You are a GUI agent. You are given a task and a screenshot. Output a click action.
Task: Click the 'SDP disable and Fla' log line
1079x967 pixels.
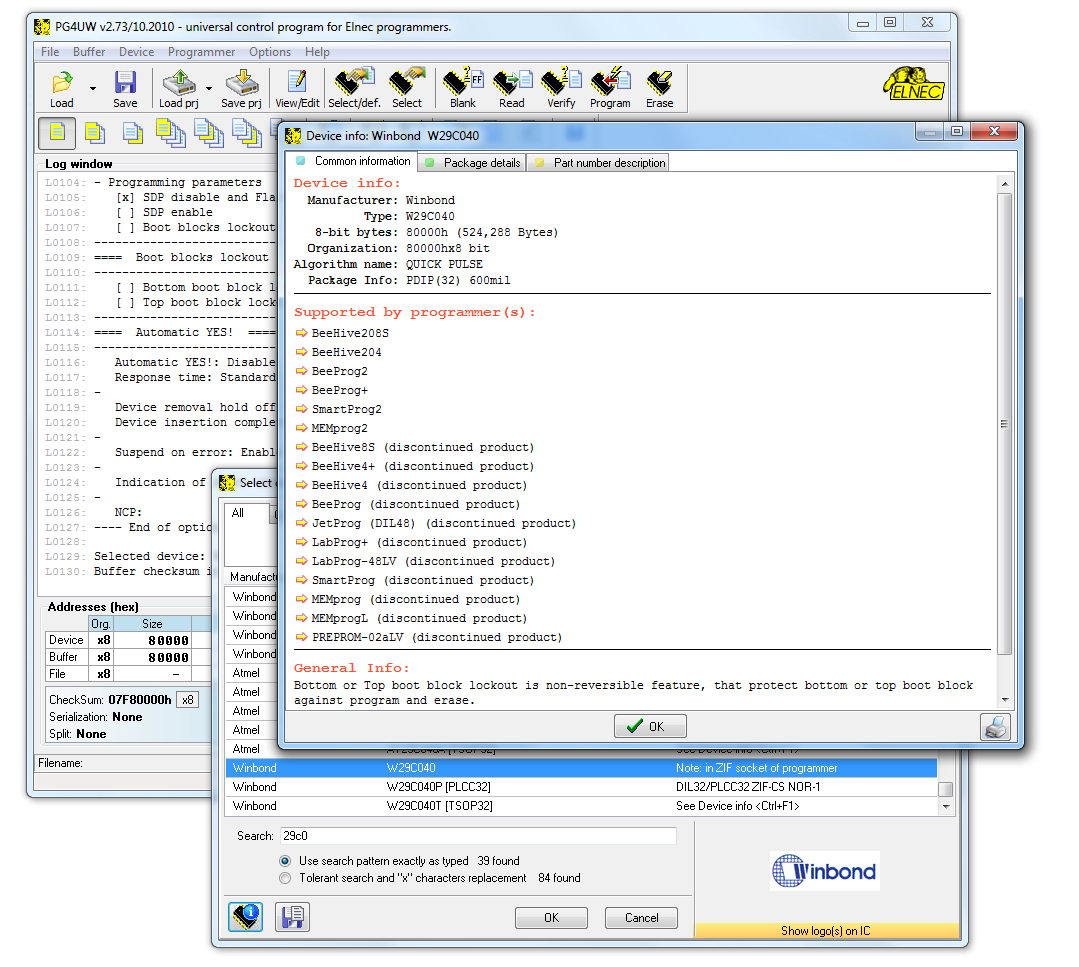tap(195, 198)
